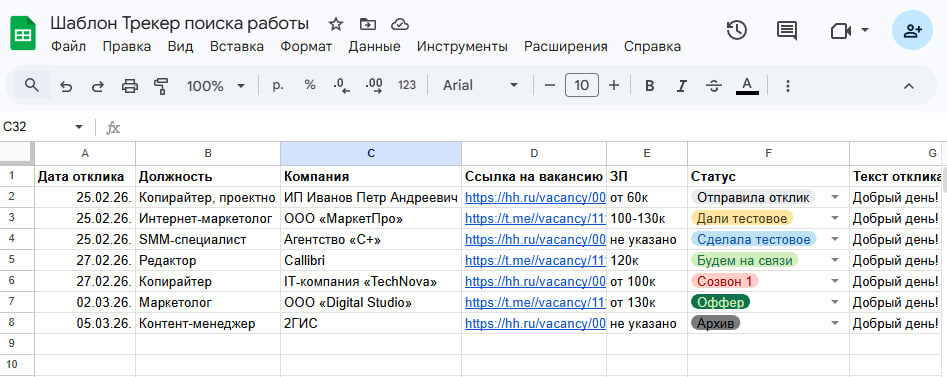This screenshot has width=947, height=377.
Task: Select the Дата отклика header cell
Action: point(85,176)
